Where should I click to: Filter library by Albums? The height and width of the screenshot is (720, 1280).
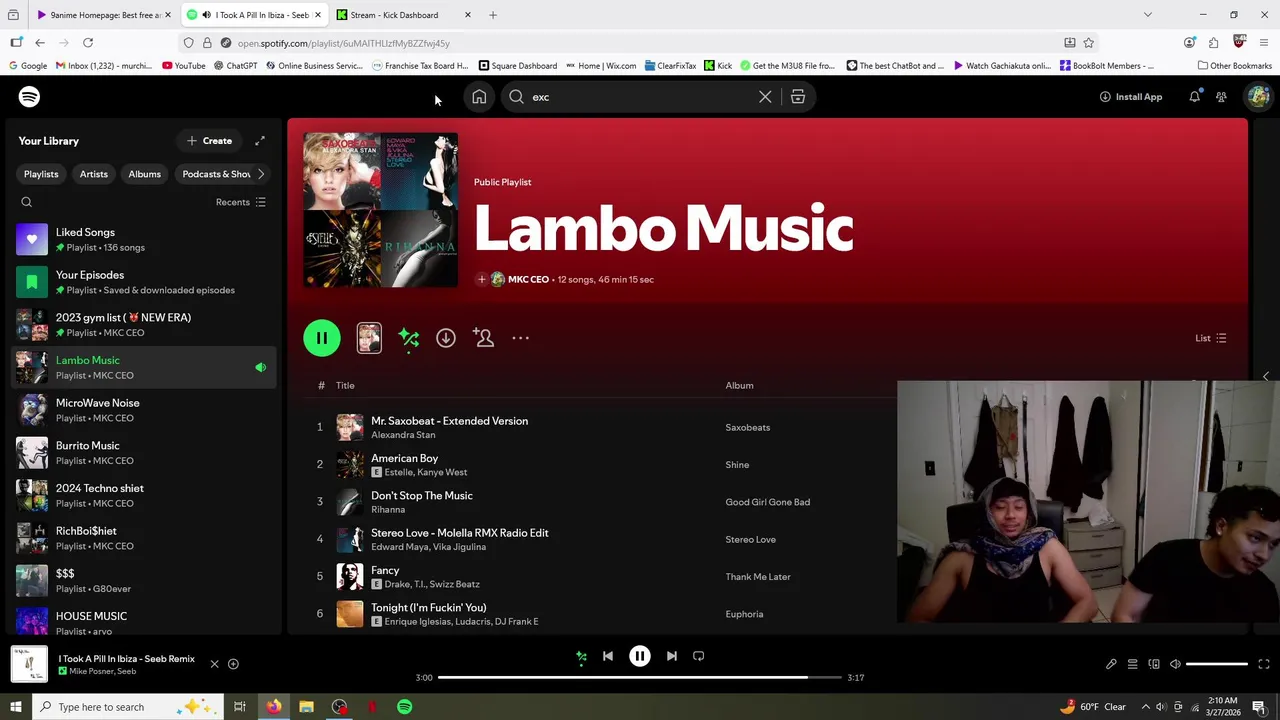tap(144, 174)
